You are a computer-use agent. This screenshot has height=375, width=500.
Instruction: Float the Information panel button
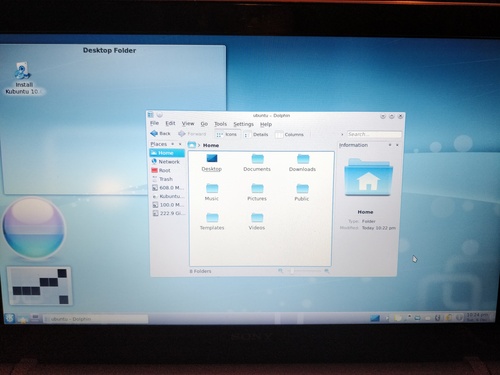coord(390,145)
